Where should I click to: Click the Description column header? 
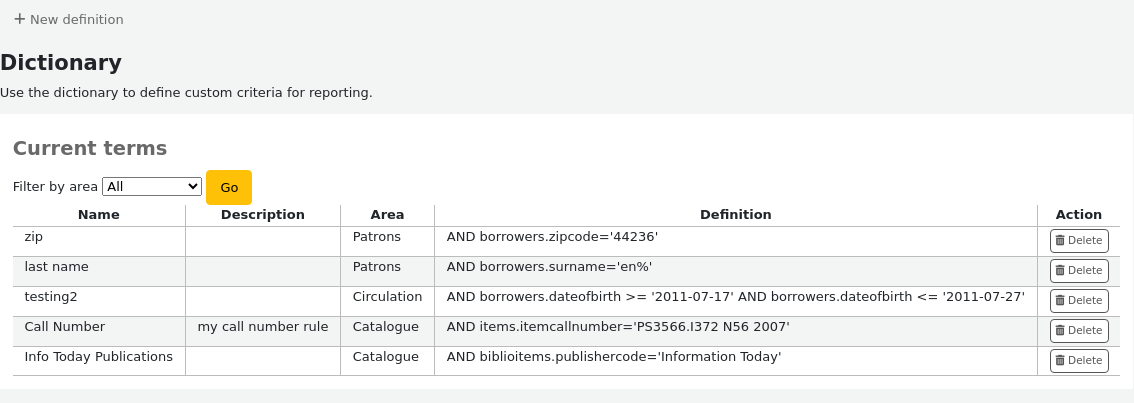pos(262,215)
